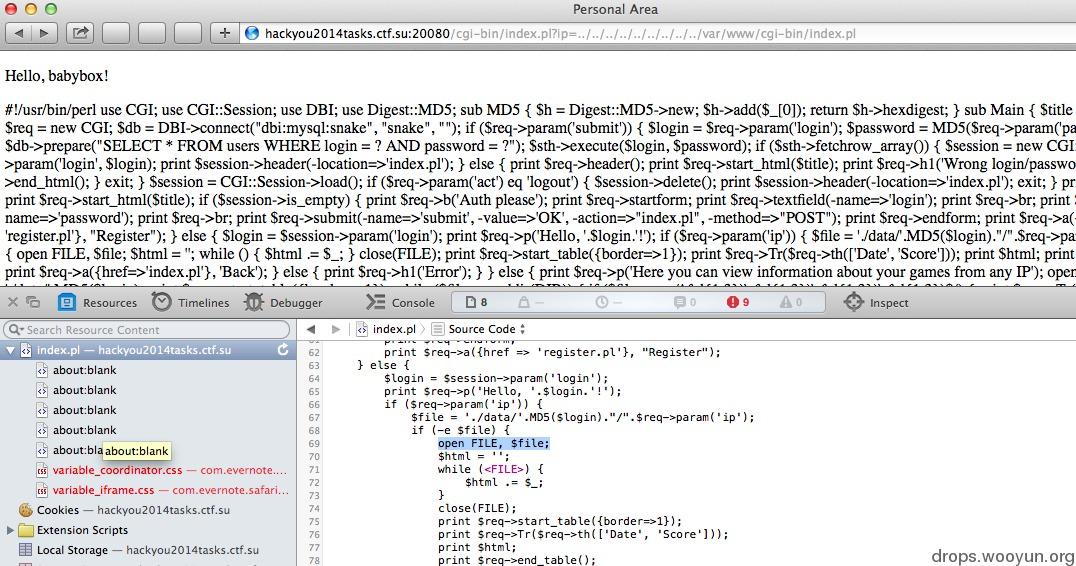Click the Search Resource Content field

[x=147, y=330]
